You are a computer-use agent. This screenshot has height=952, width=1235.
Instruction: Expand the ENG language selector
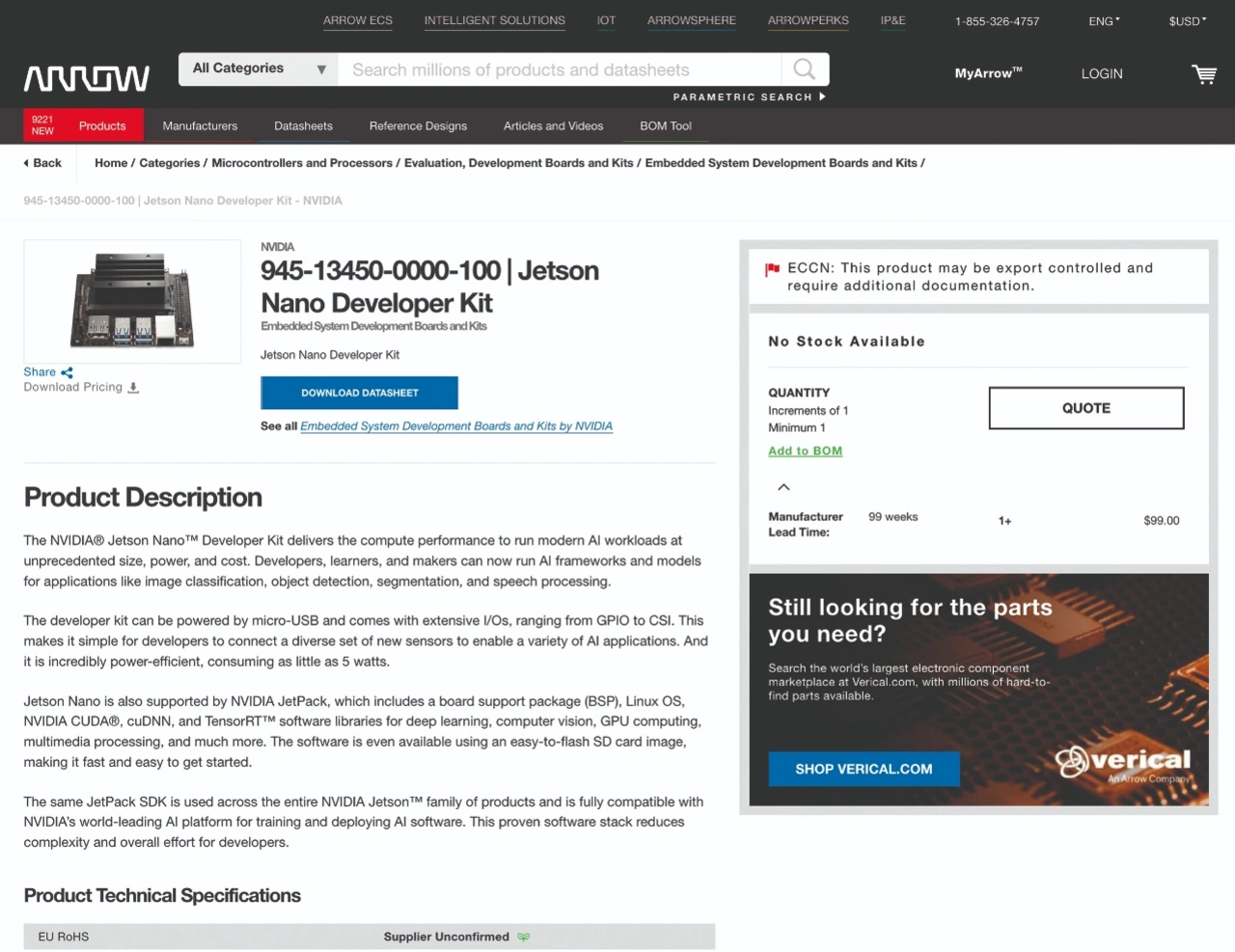1104,21
